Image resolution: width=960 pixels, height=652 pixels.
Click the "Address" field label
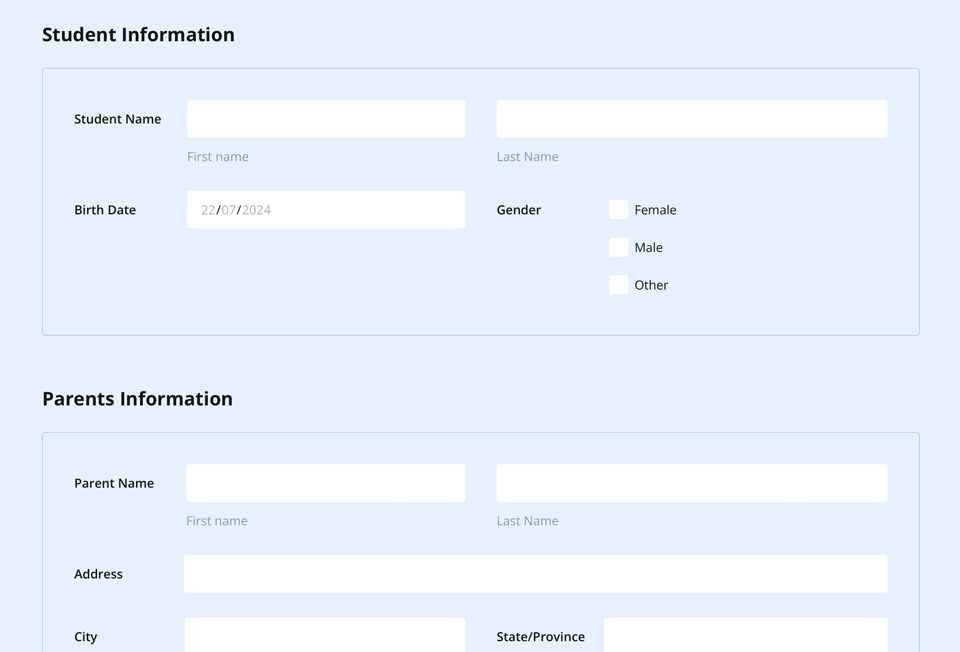point(98,574)
